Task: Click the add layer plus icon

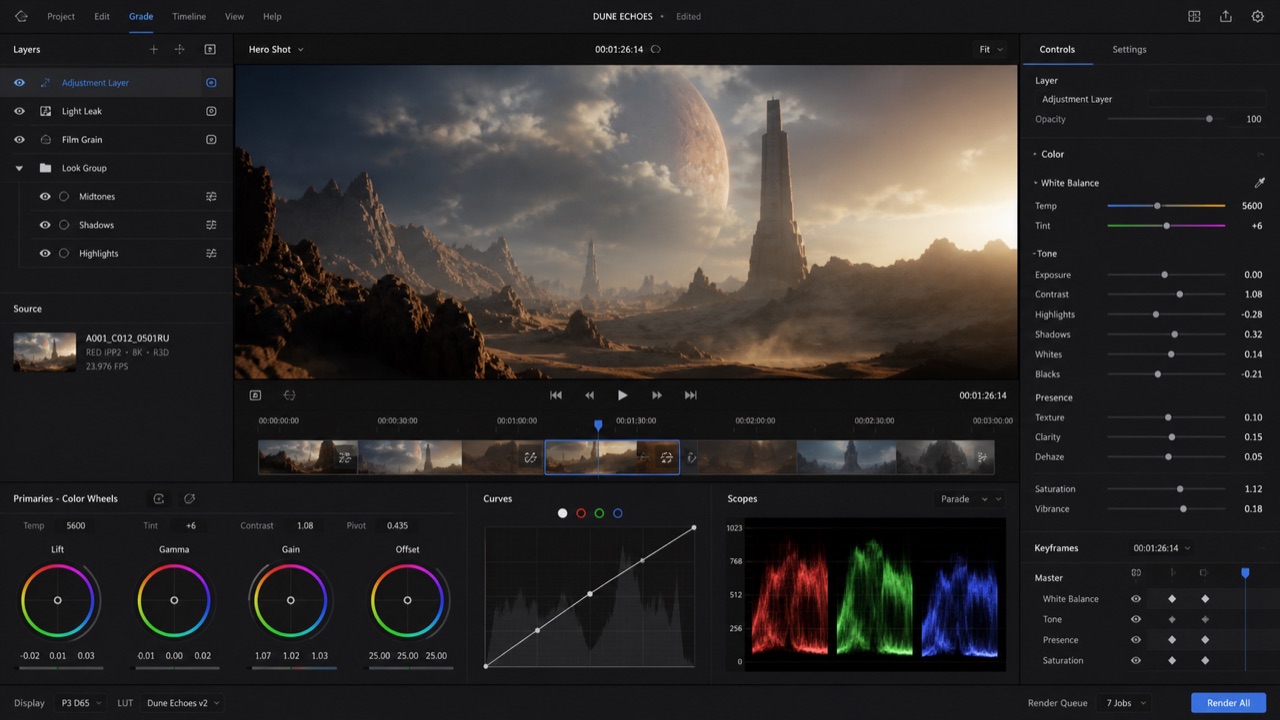Action: (153, 49)
